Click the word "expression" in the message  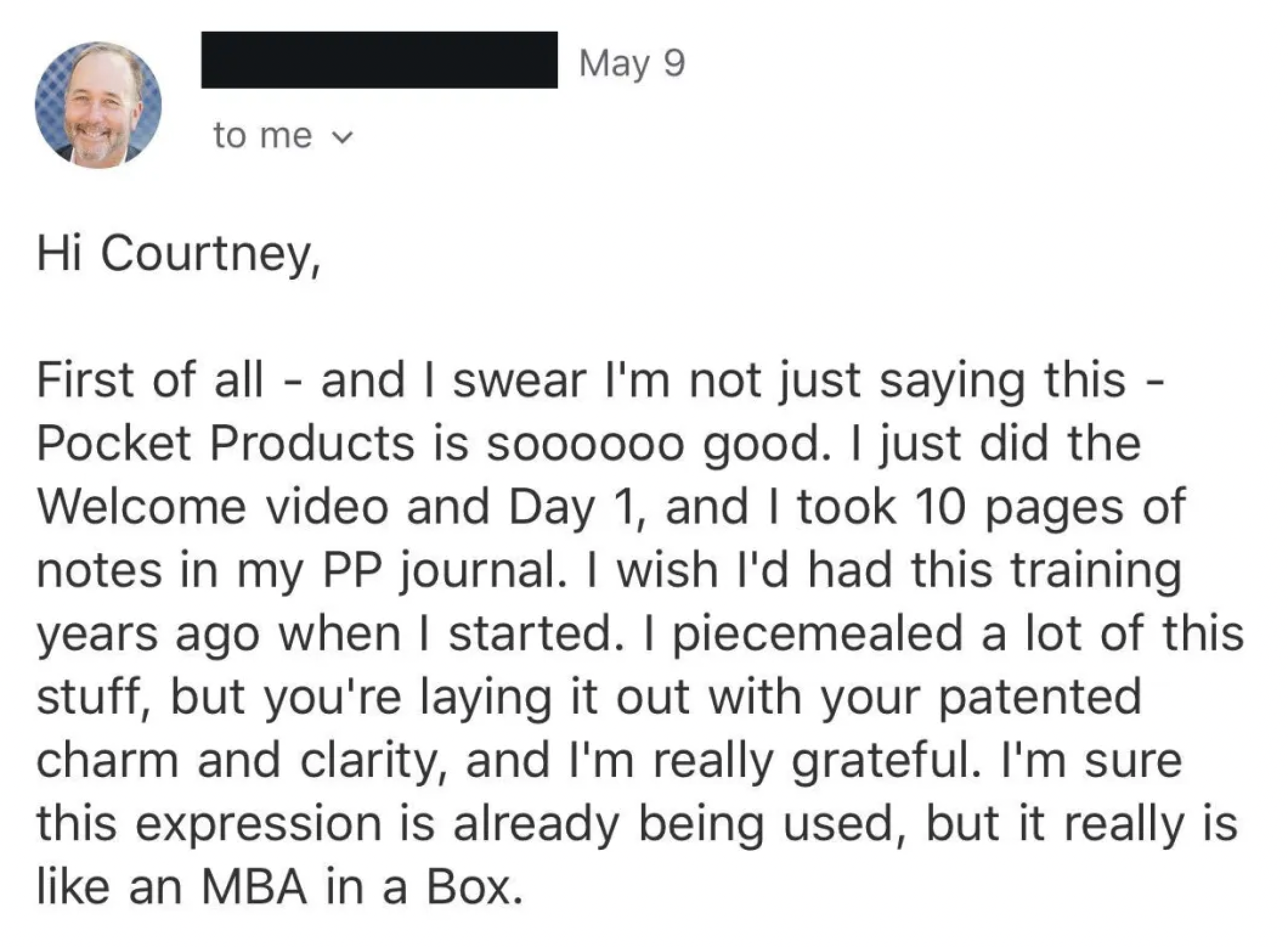click(258, 824)
